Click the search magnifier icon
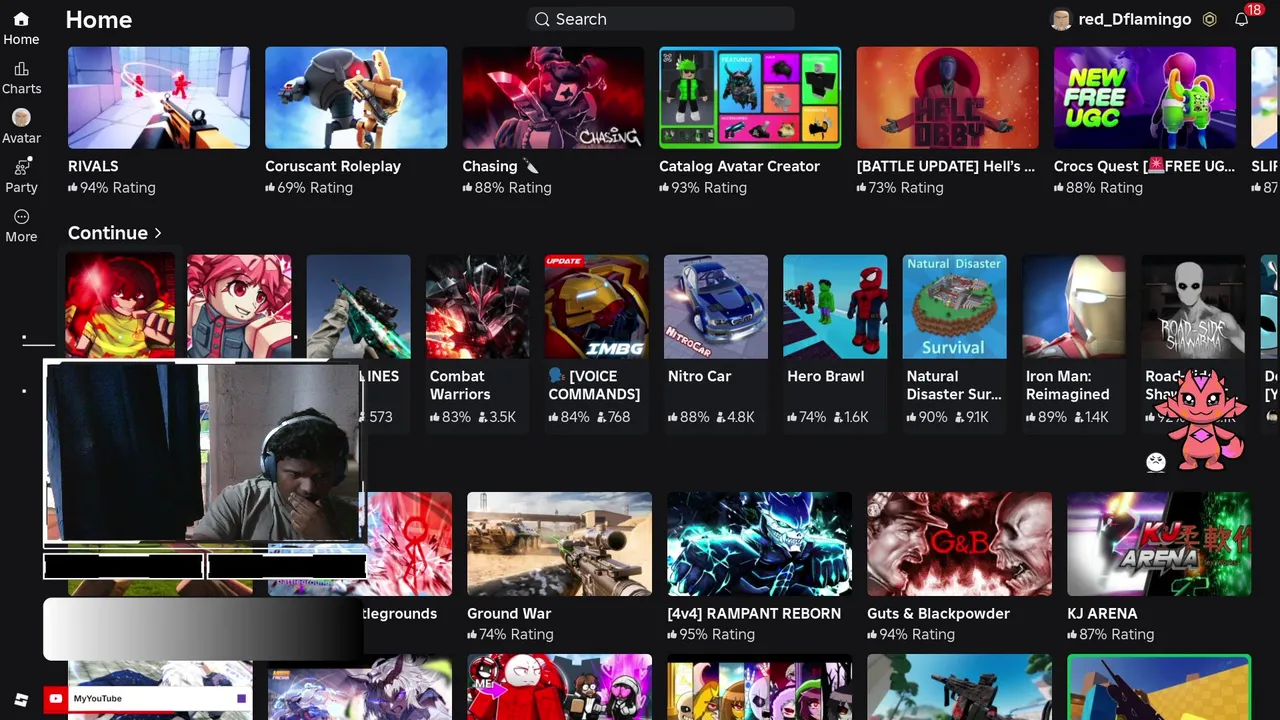1280x720 pixels. pyautogui.click(x=542, y=19)
